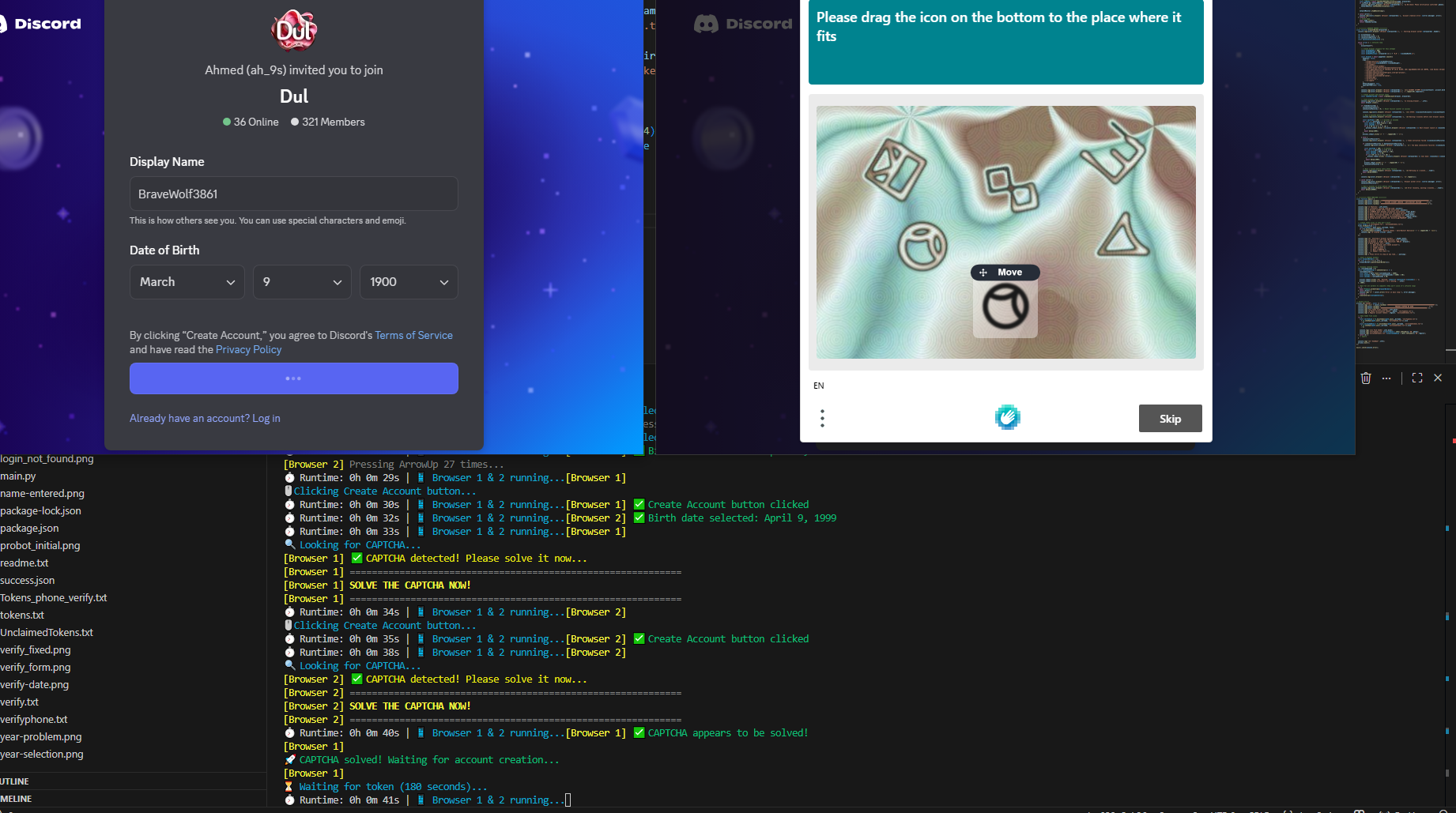The height and width of the screenshot is (813, 1456).
Task: Open main.py in explorer
Action: pyautogui.click(x=18, y=476)
